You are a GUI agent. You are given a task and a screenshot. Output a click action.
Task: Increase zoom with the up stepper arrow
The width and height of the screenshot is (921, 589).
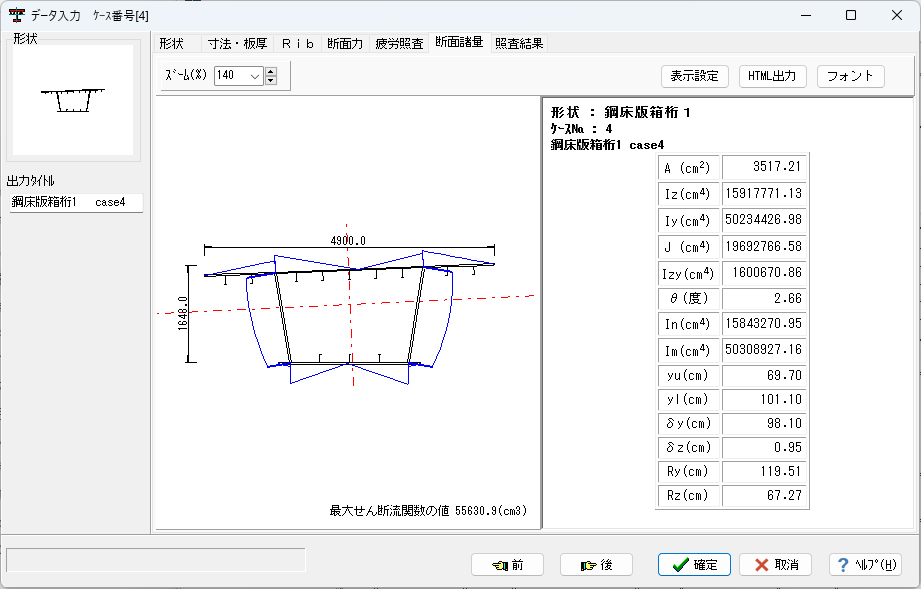271,71
